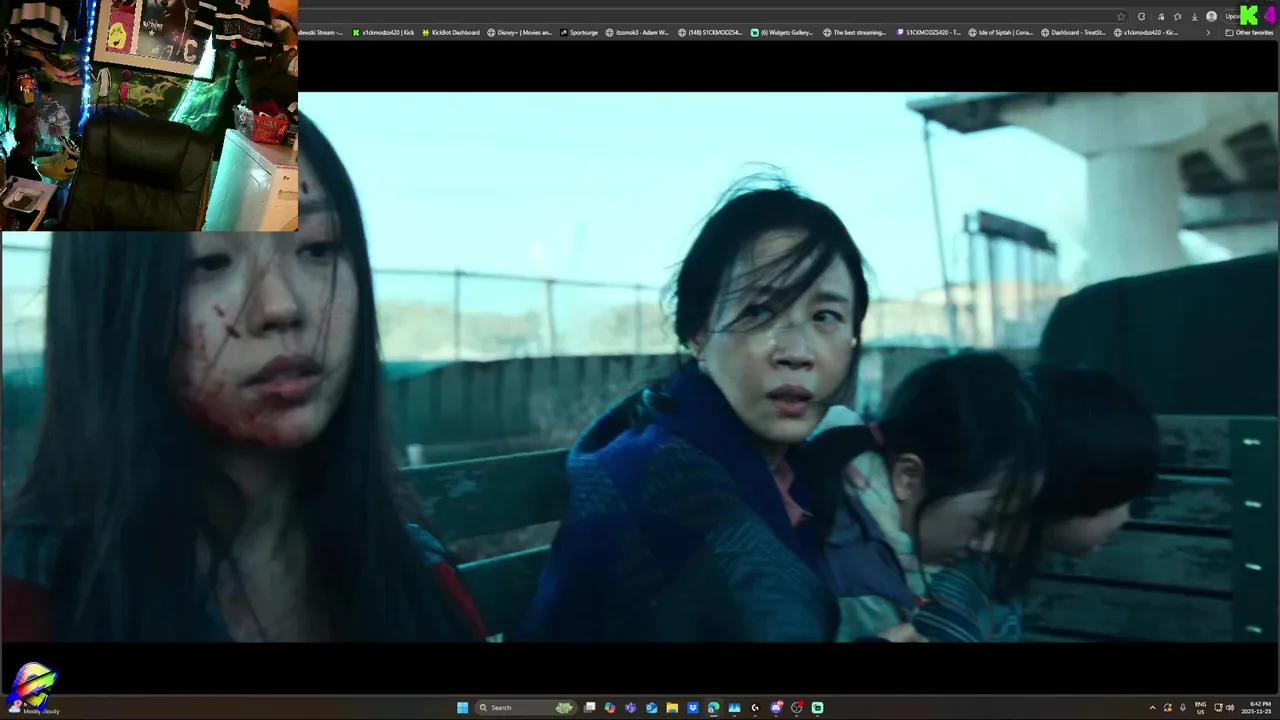Switch the ENG US input language
Screen dimensions: 1280x720
tap(1201, 707)
